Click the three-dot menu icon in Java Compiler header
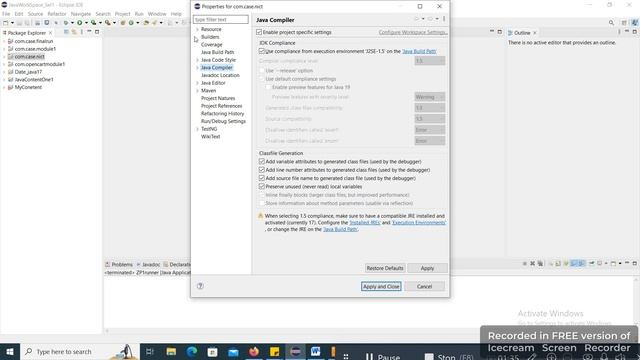Image resolution: width=640 pixels, height=360 pixels. (x=444, y=19)
